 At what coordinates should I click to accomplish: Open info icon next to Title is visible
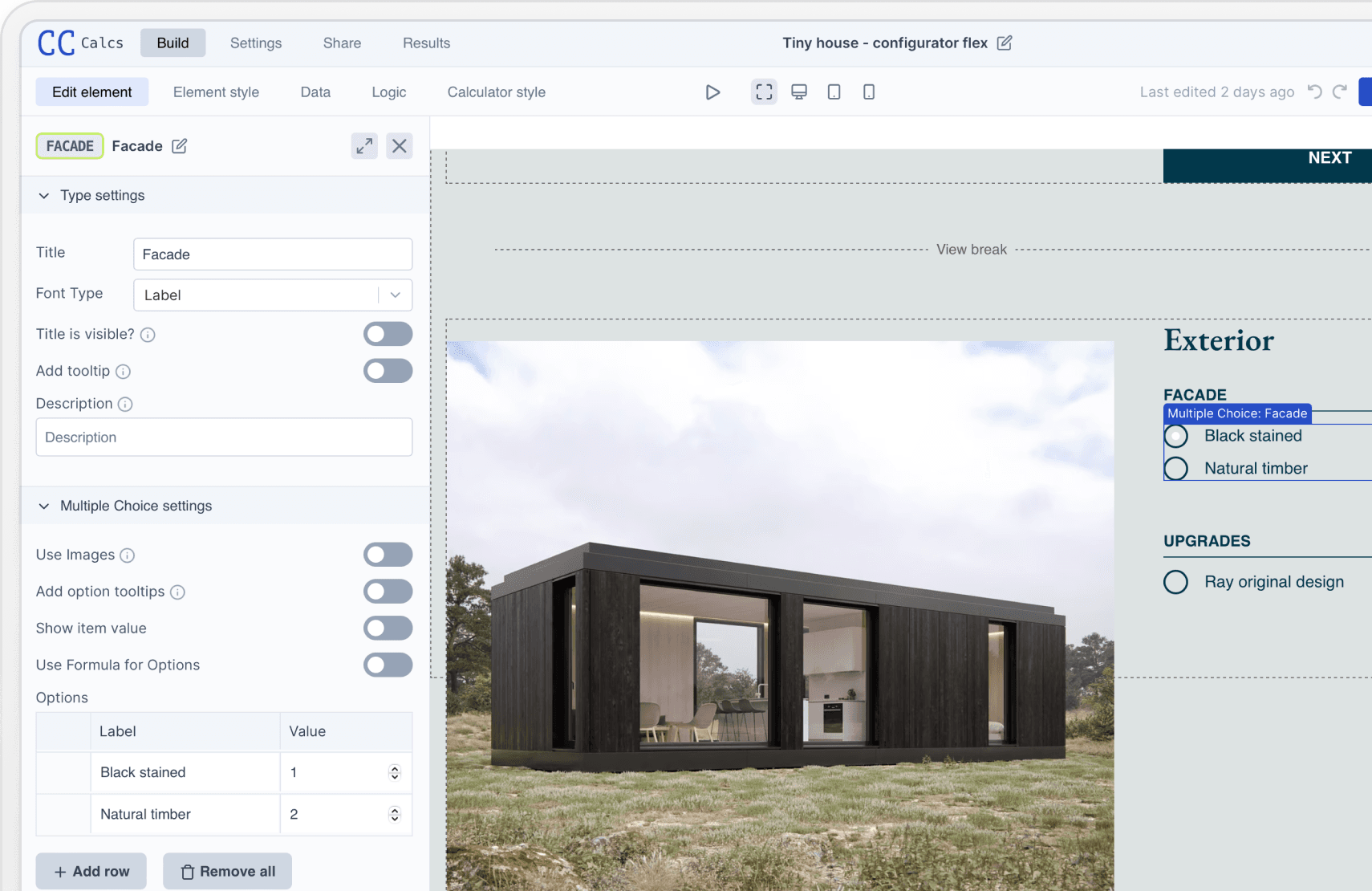[x=148, y=335]
